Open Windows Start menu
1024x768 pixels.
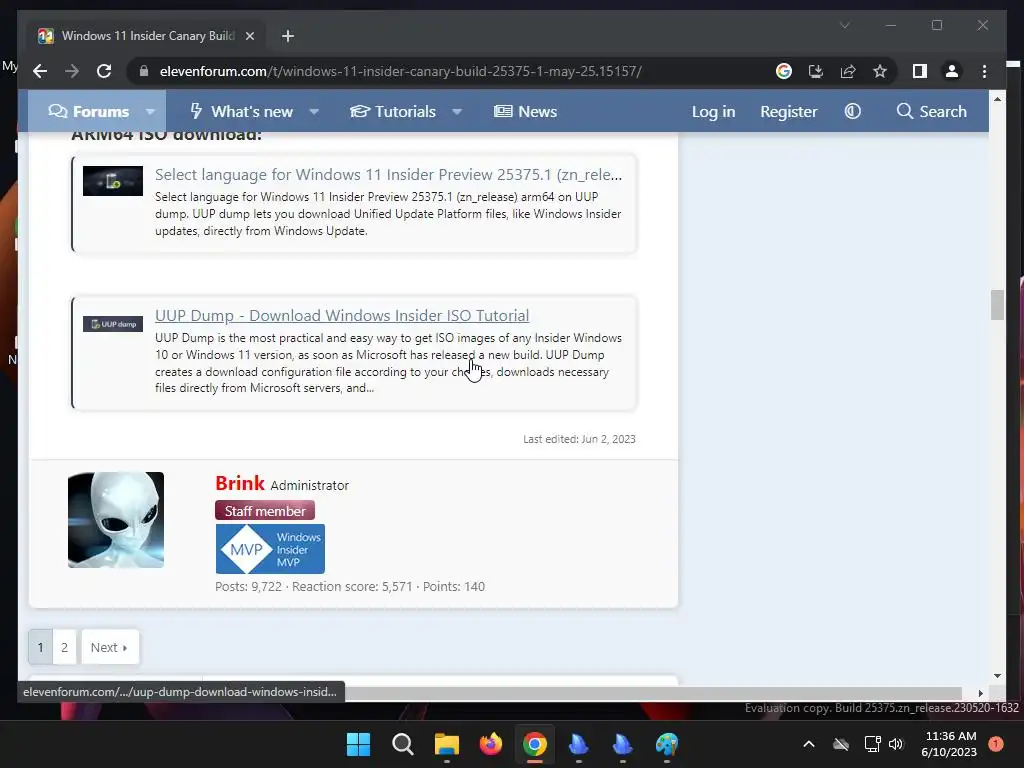(x=358, y=744)
